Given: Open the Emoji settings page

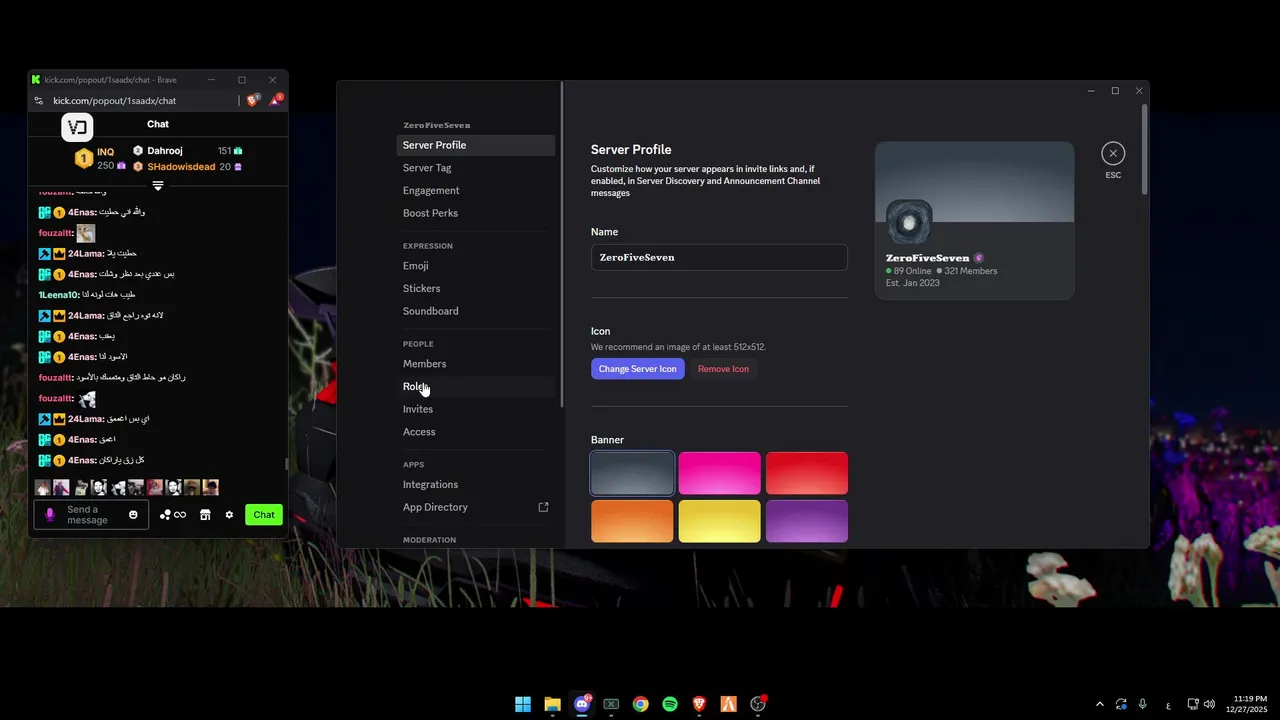Looking at the screenshot, I should tap(476, 266).
